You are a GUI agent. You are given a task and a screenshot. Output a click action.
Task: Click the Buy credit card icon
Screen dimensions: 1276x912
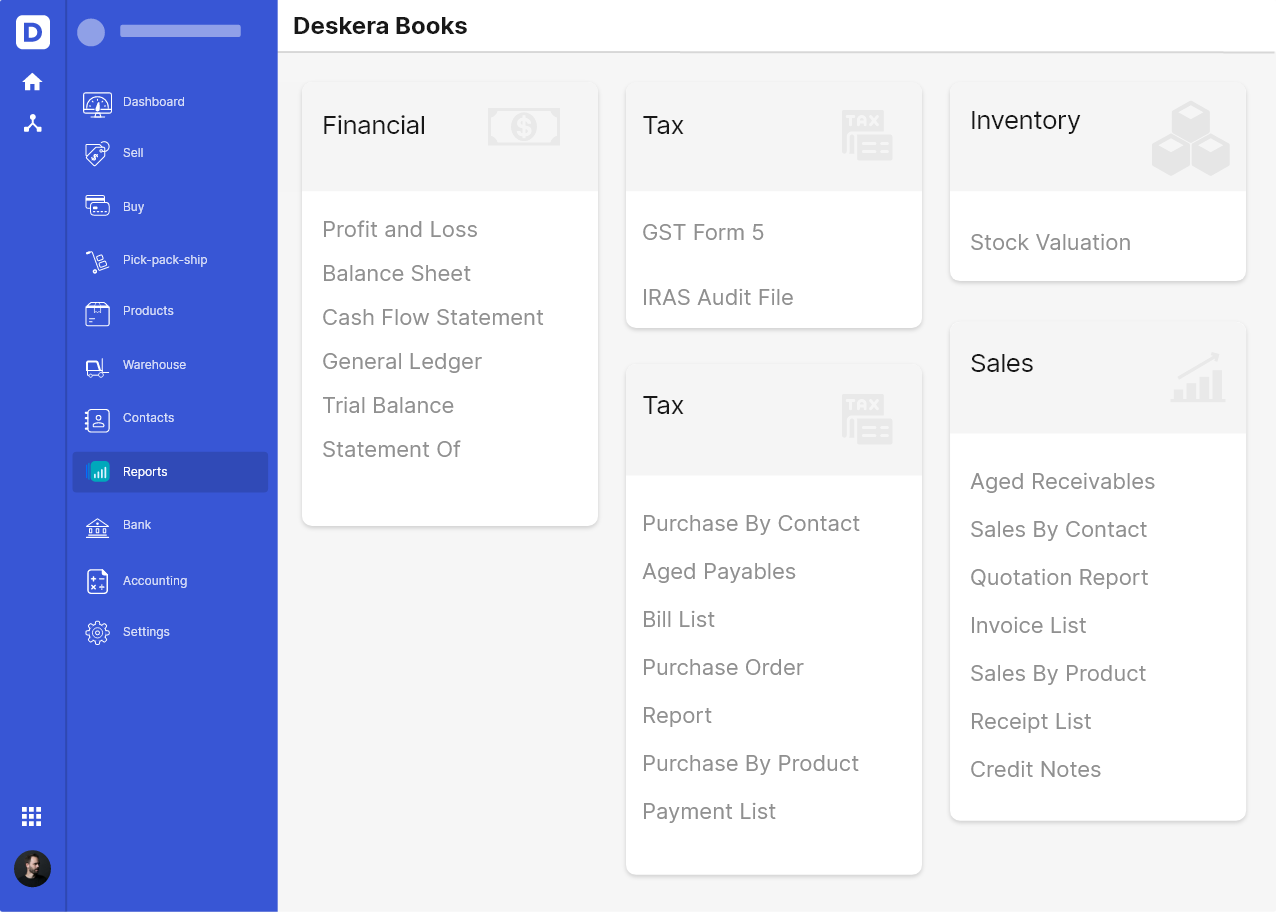point(97,207)
